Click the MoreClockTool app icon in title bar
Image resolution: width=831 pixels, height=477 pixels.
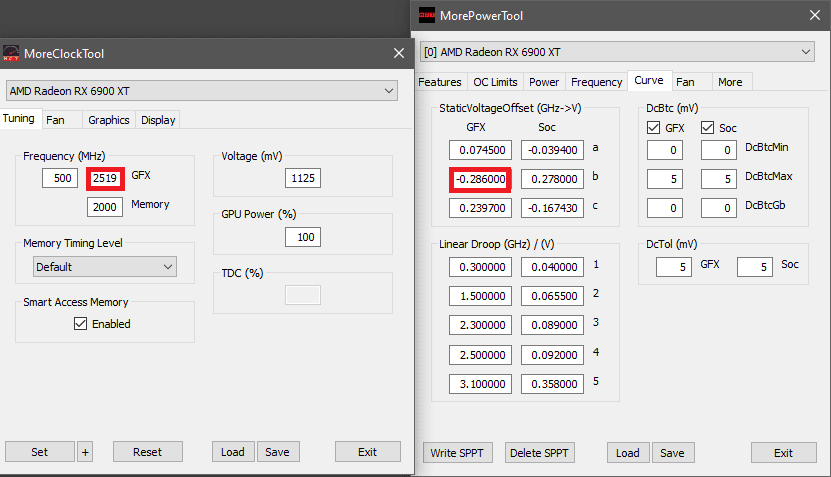point(11,53)
